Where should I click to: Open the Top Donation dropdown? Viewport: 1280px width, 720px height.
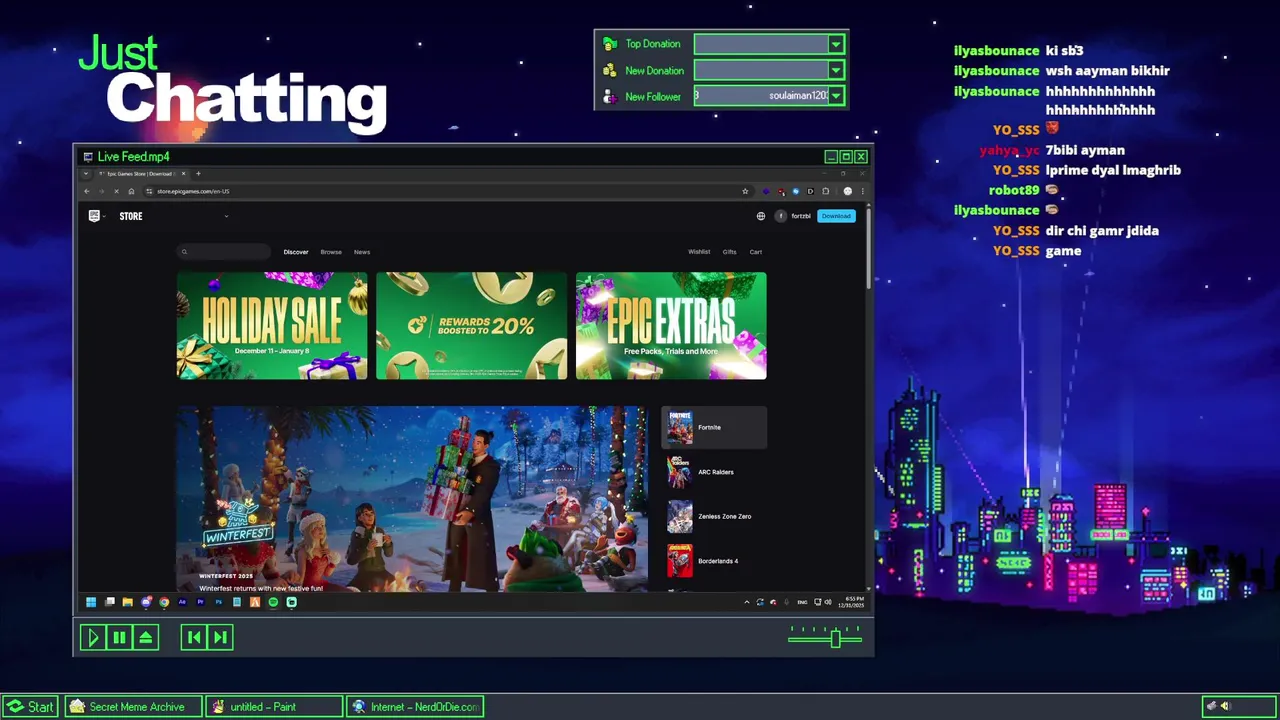click(836, 44)
